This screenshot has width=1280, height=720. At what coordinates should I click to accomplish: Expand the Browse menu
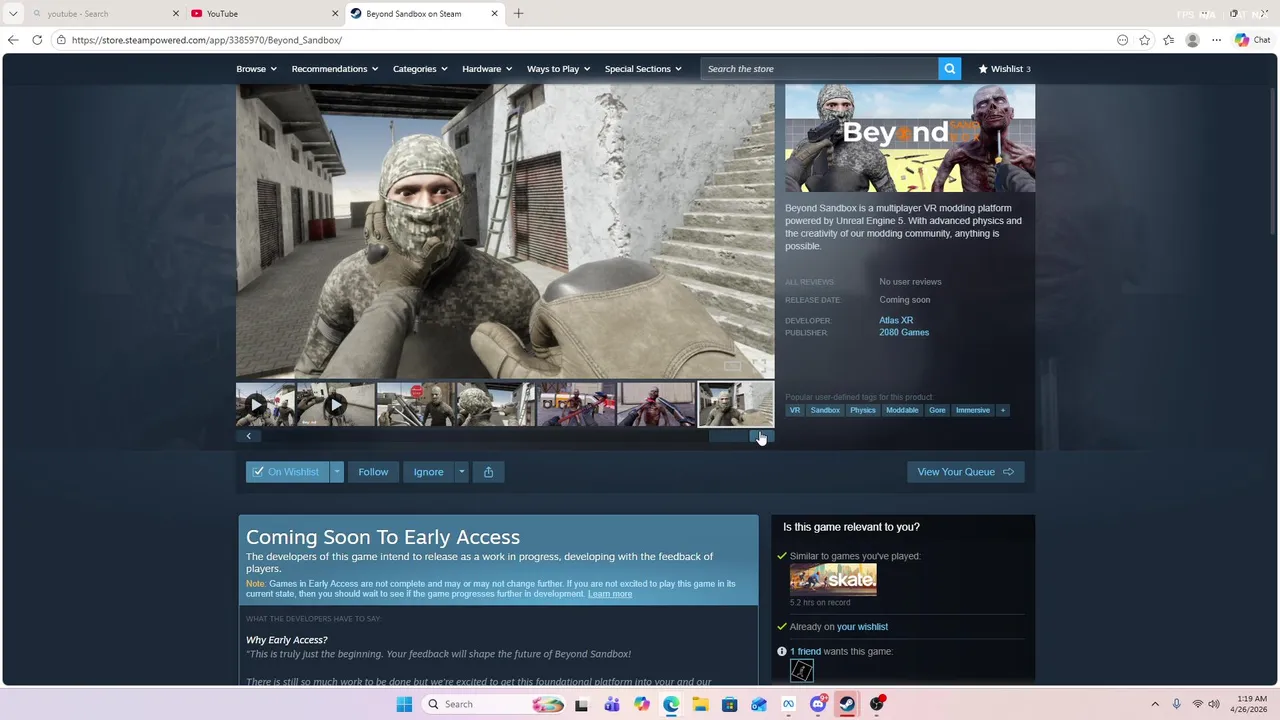point(256,69)
